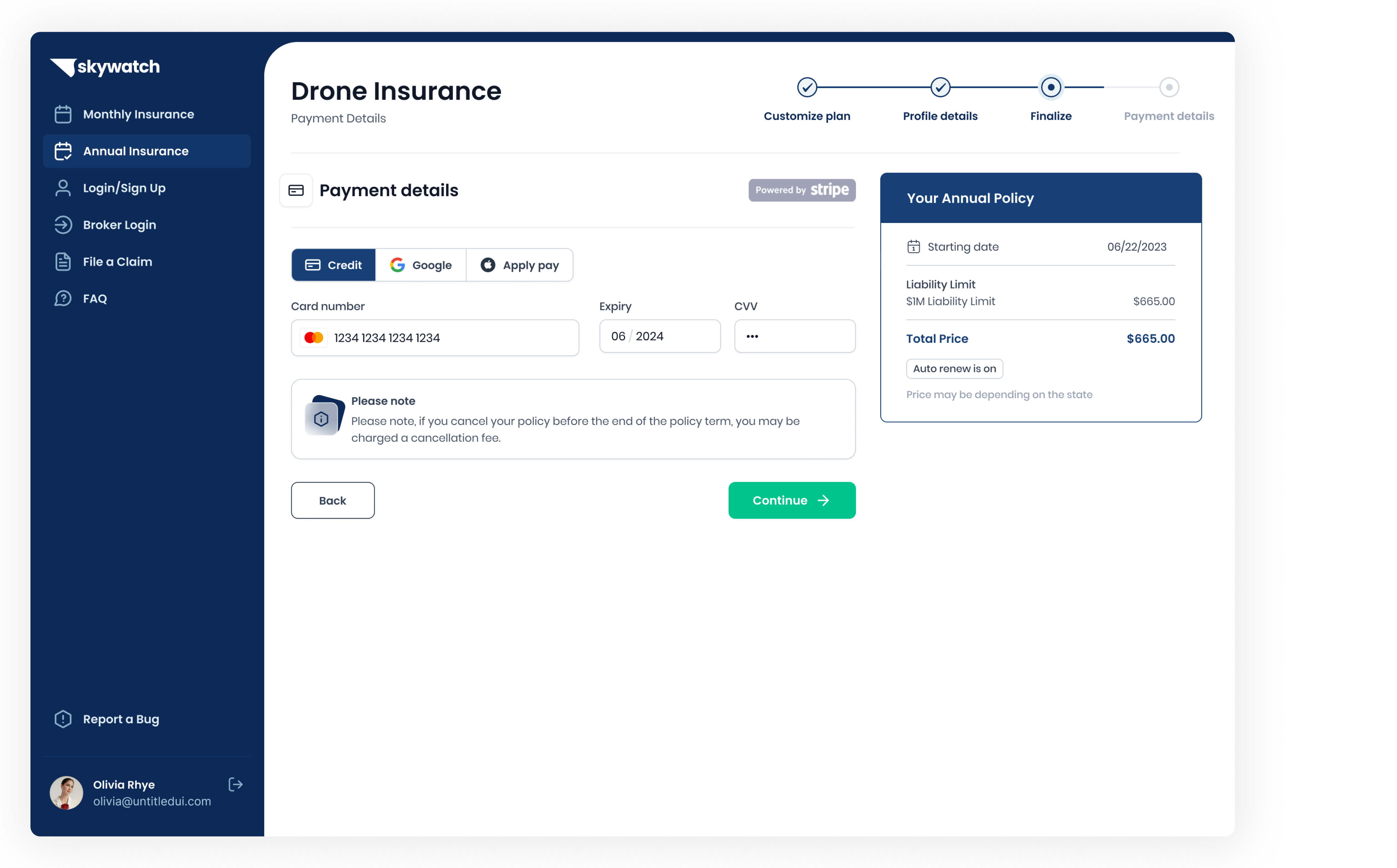Click the info icon in Please note box
The height and width of the screenshot is (868, 1397).
pyautogui.click(x=322, y=419)
